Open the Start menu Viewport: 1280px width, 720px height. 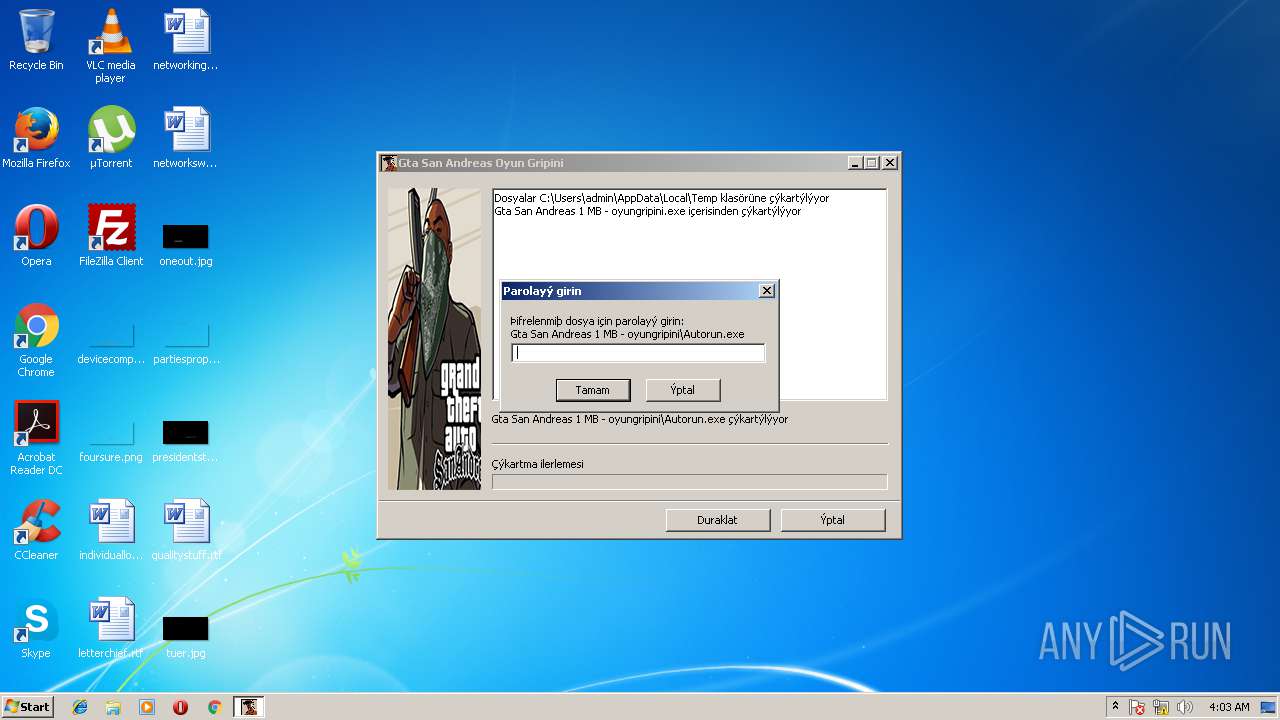tap(28, 707)
